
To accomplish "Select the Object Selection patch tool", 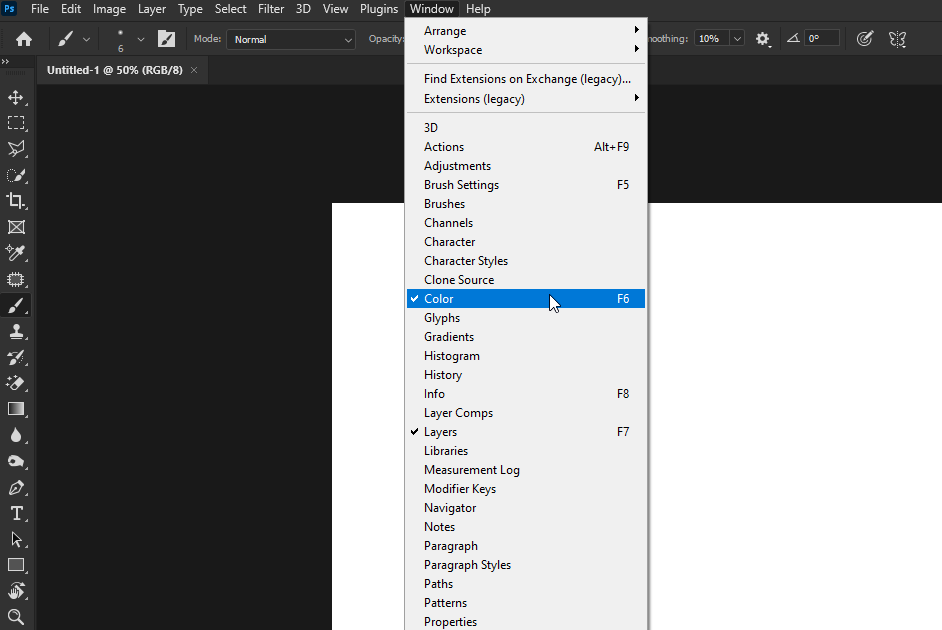I will pyautogui.click(x=16, y=279).
